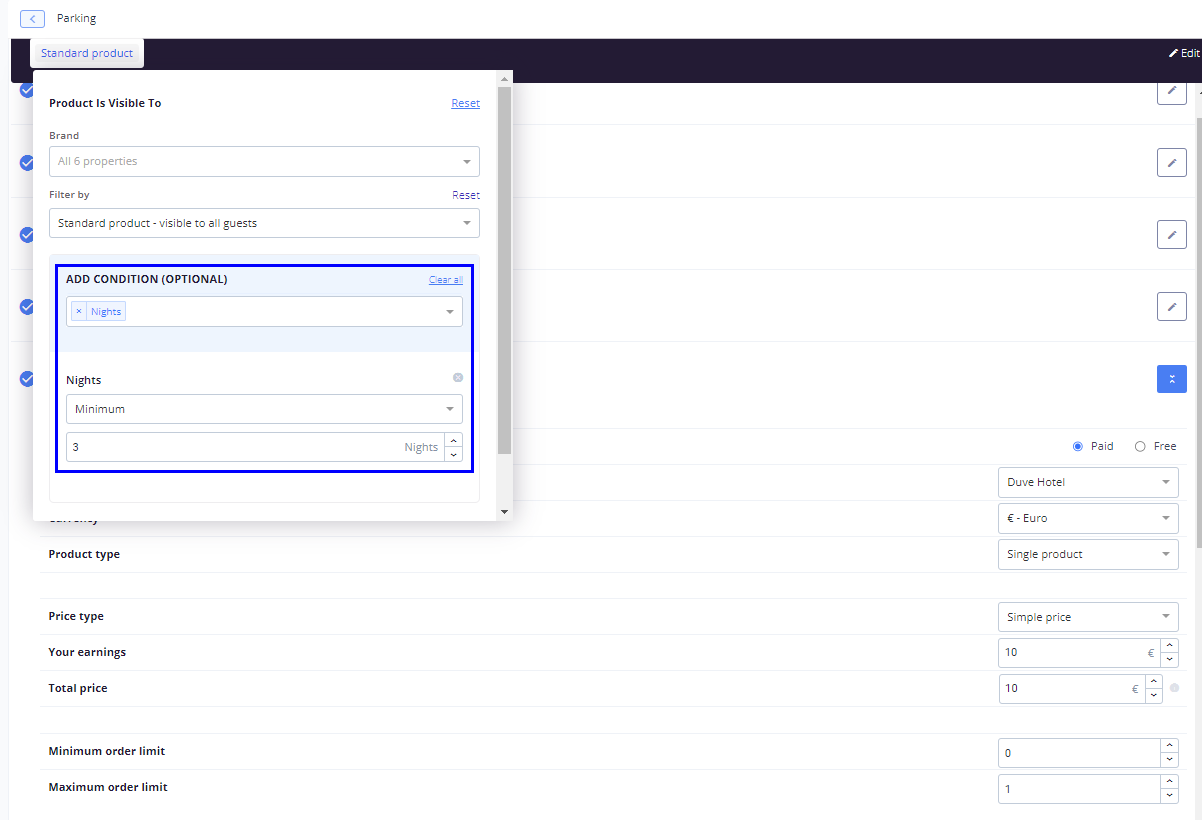Click Reset next to Product Is Visible To

tap(465, 103)
